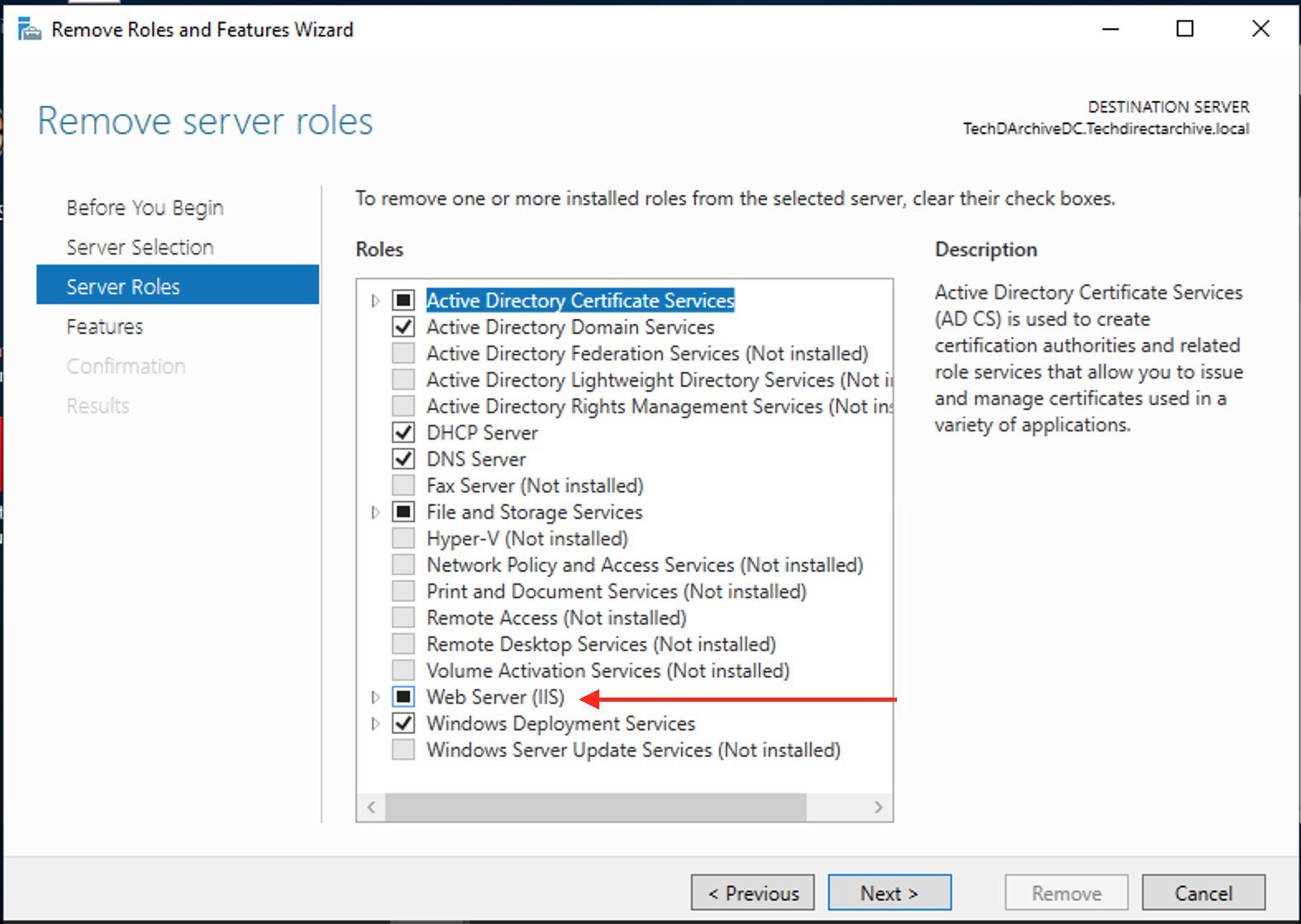Go to Before You Begin step
Viewport: 1301px width, 924px height.
145,207
